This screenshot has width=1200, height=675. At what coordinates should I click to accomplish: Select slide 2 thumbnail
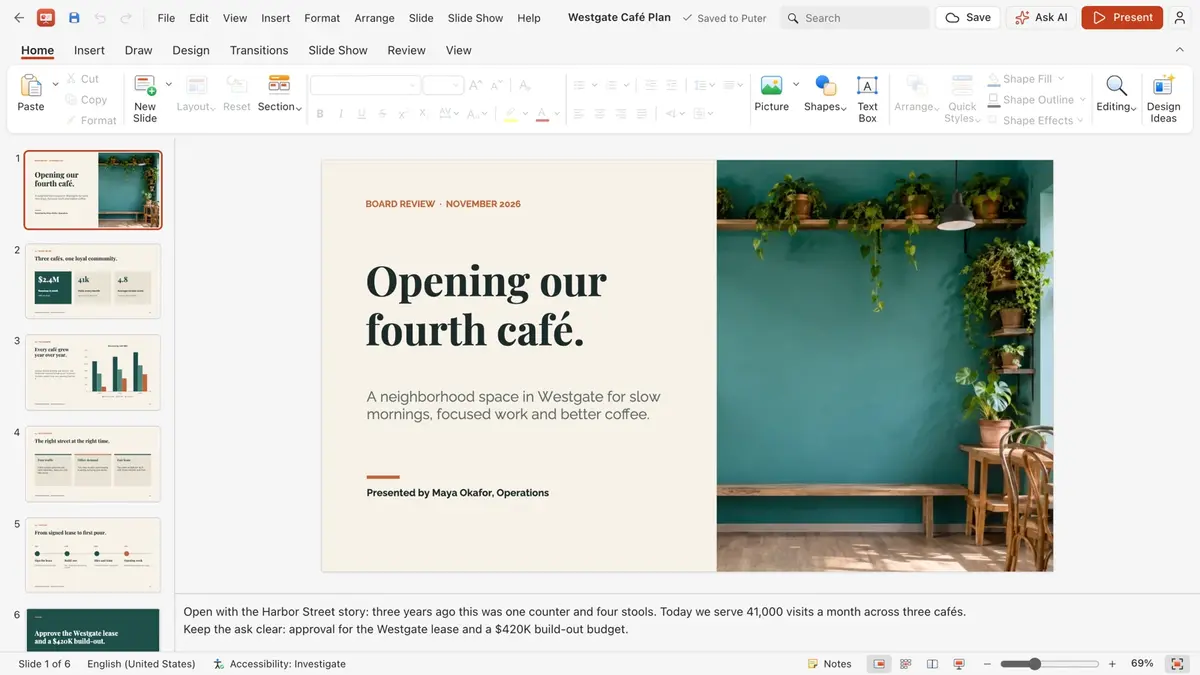pyautogui.click(x=93, y=281)
